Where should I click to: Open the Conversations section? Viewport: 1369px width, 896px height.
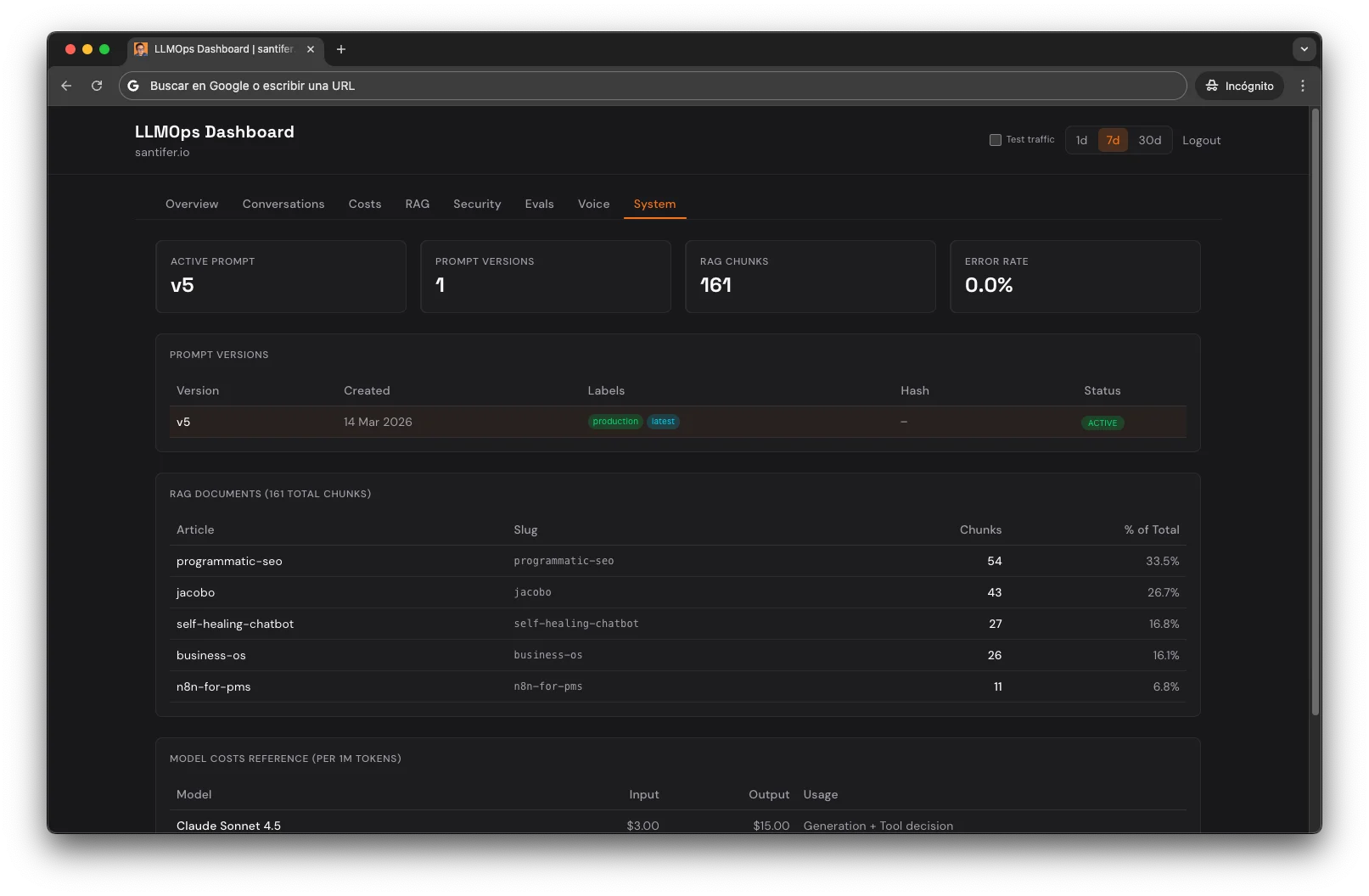click(x=283, y=204)
